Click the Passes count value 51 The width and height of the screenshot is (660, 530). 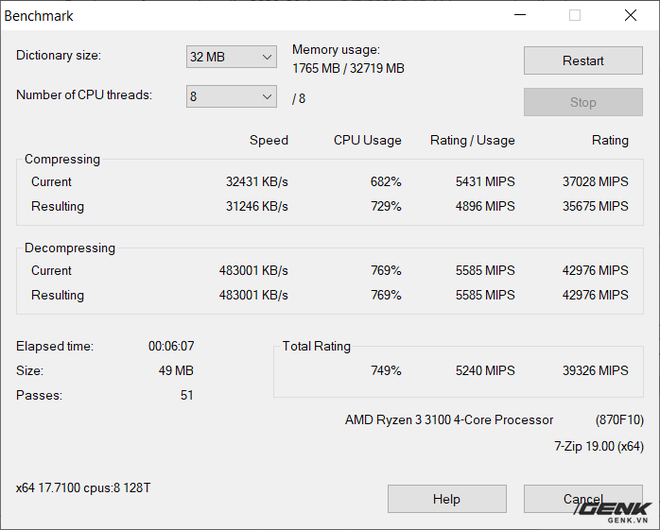185,396
